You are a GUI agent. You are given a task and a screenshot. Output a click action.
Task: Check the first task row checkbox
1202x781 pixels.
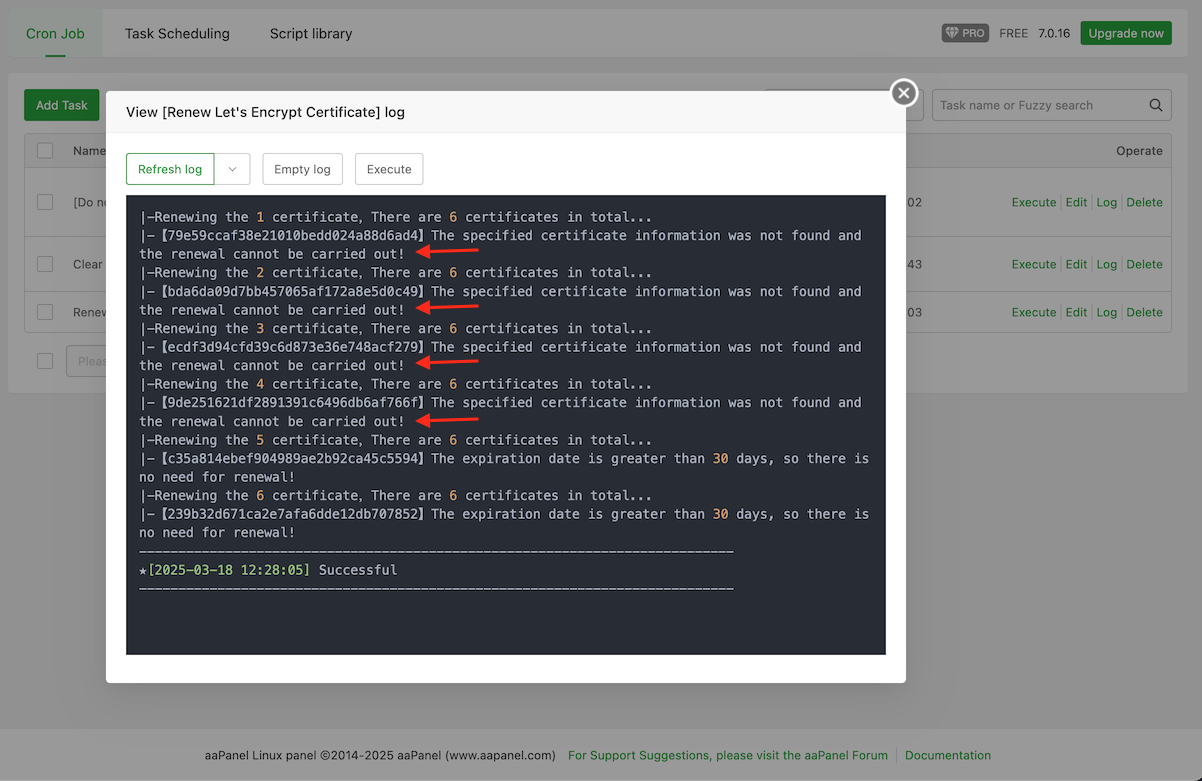(x=45, y=202)
